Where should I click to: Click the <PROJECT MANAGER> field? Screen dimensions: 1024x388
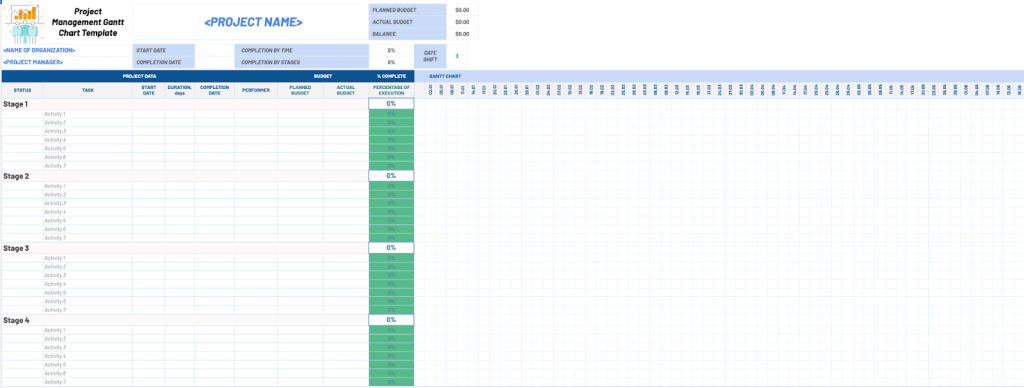33,63
